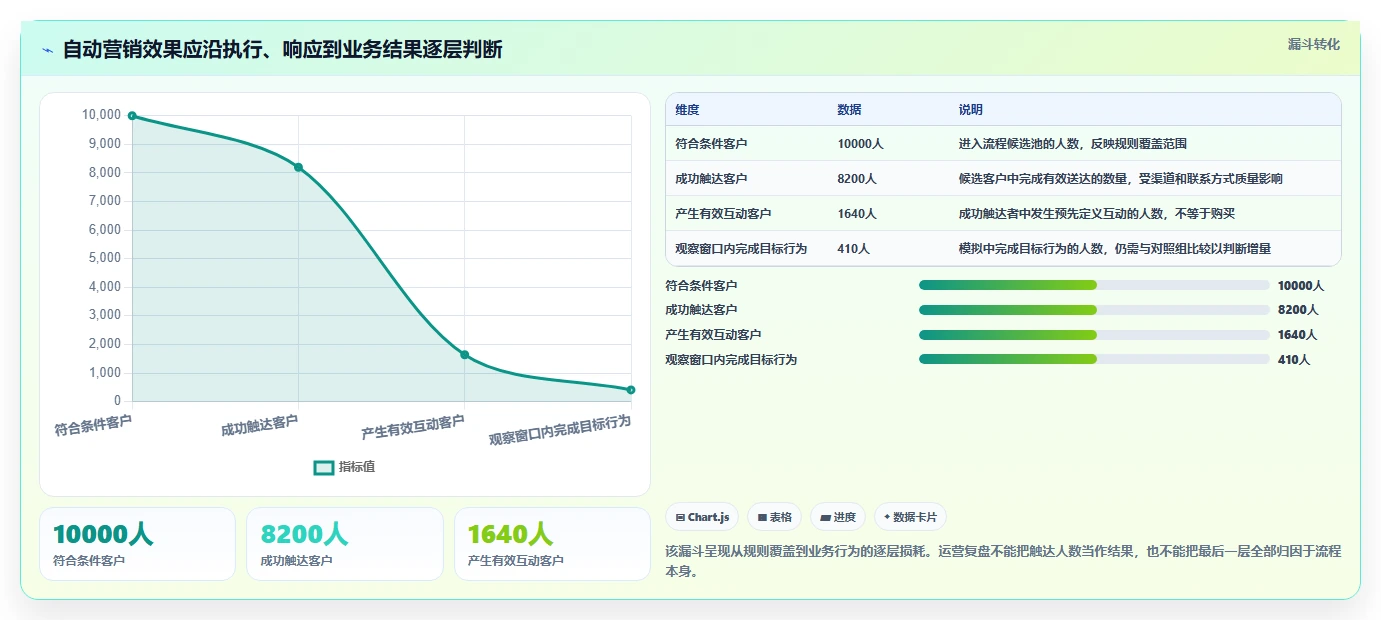Click description 模拟中完成目标行为的人数
Screen dimensions: 1381x620
click(x=1114, y=248)
